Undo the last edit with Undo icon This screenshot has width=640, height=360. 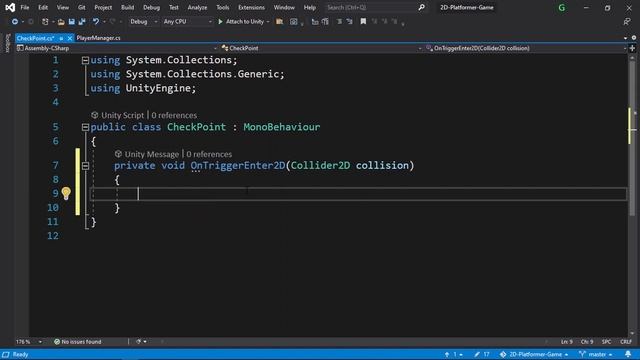pyautogui.click(x=96, y=22)
